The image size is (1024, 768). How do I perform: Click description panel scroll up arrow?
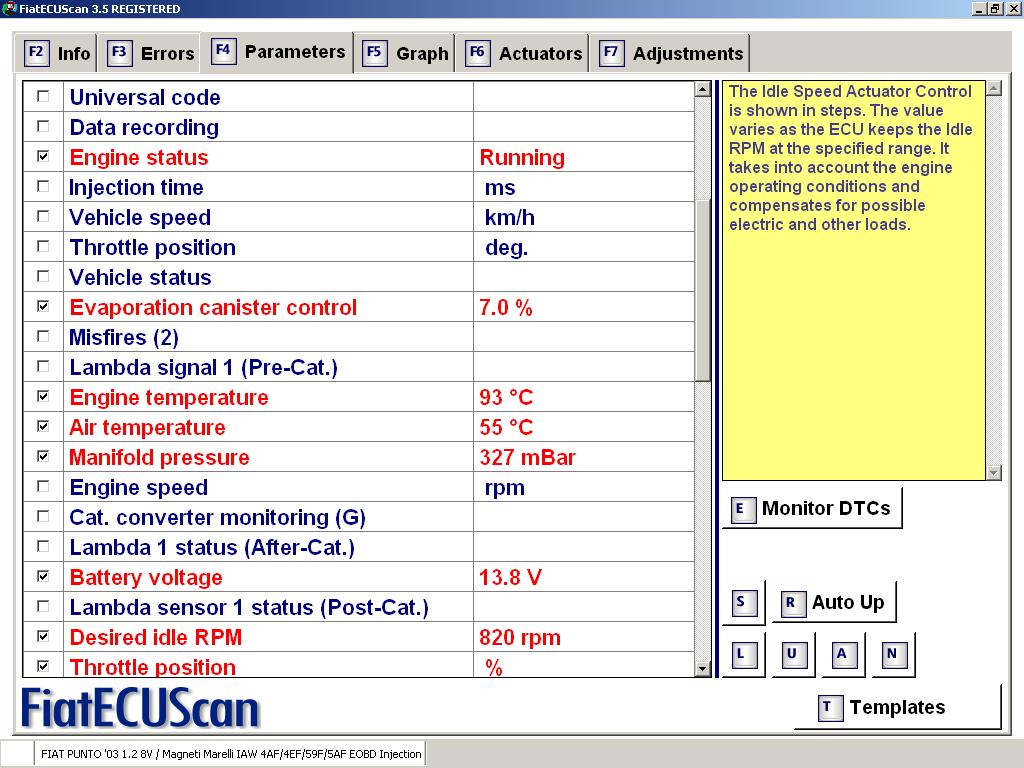[x=994, y=88]
